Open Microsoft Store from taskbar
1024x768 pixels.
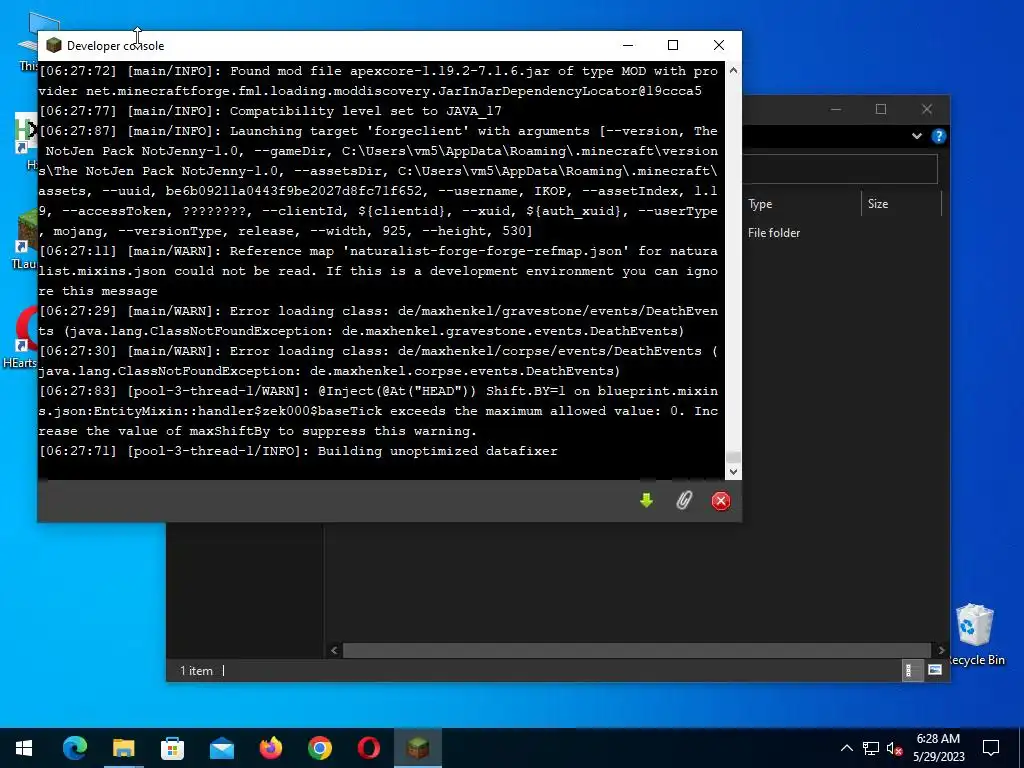click(x=172, y=748)
